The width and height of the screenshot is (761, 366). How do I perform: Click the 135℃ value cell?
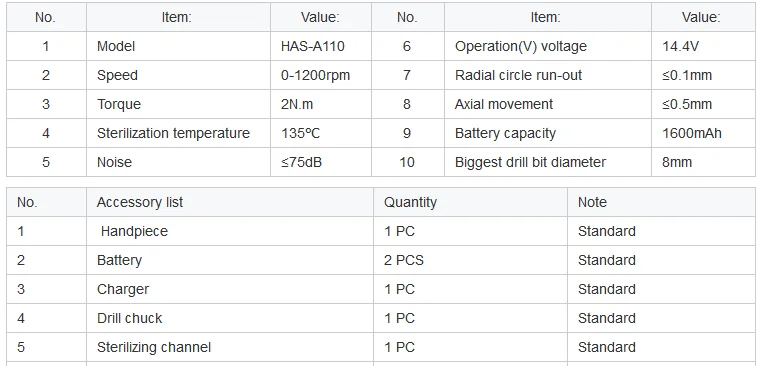pyautogui.click(x=321, y=133)
